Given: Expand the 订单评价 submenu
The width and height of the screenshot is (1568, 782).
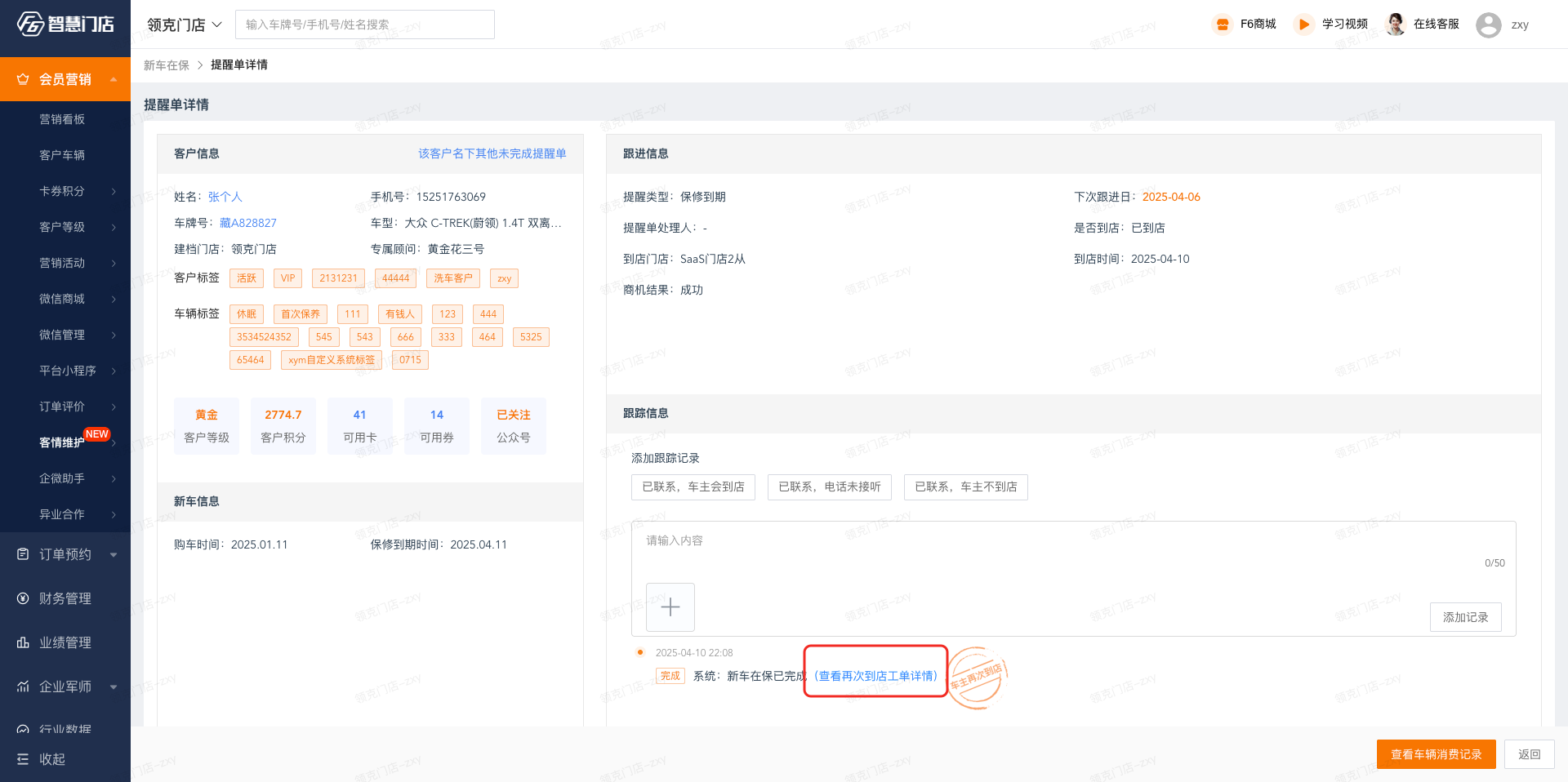Looking at the screenshot, I should pyautogui.click(x=114, y=407).
